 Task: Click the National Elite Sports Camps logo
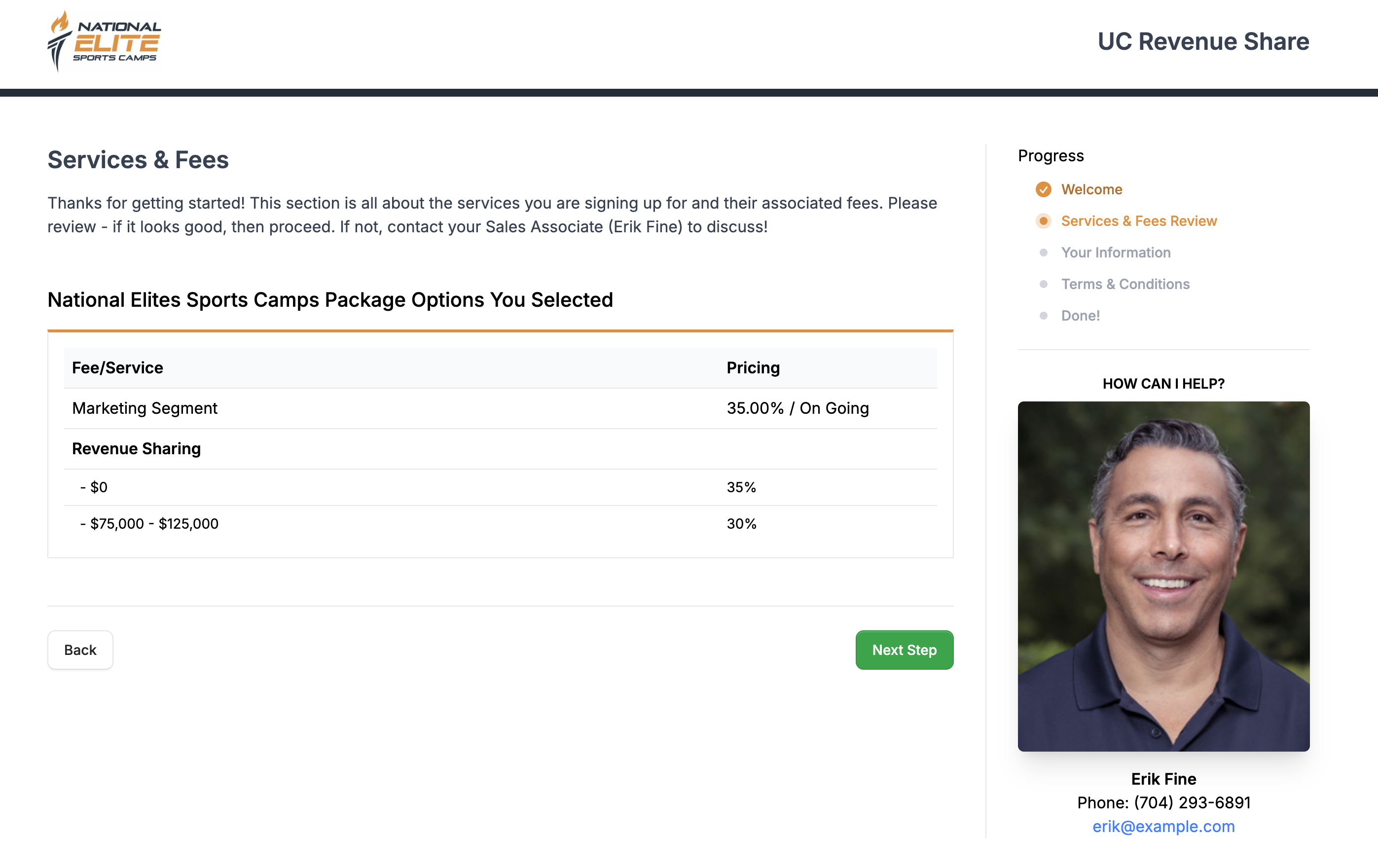[x=104, y=41]
